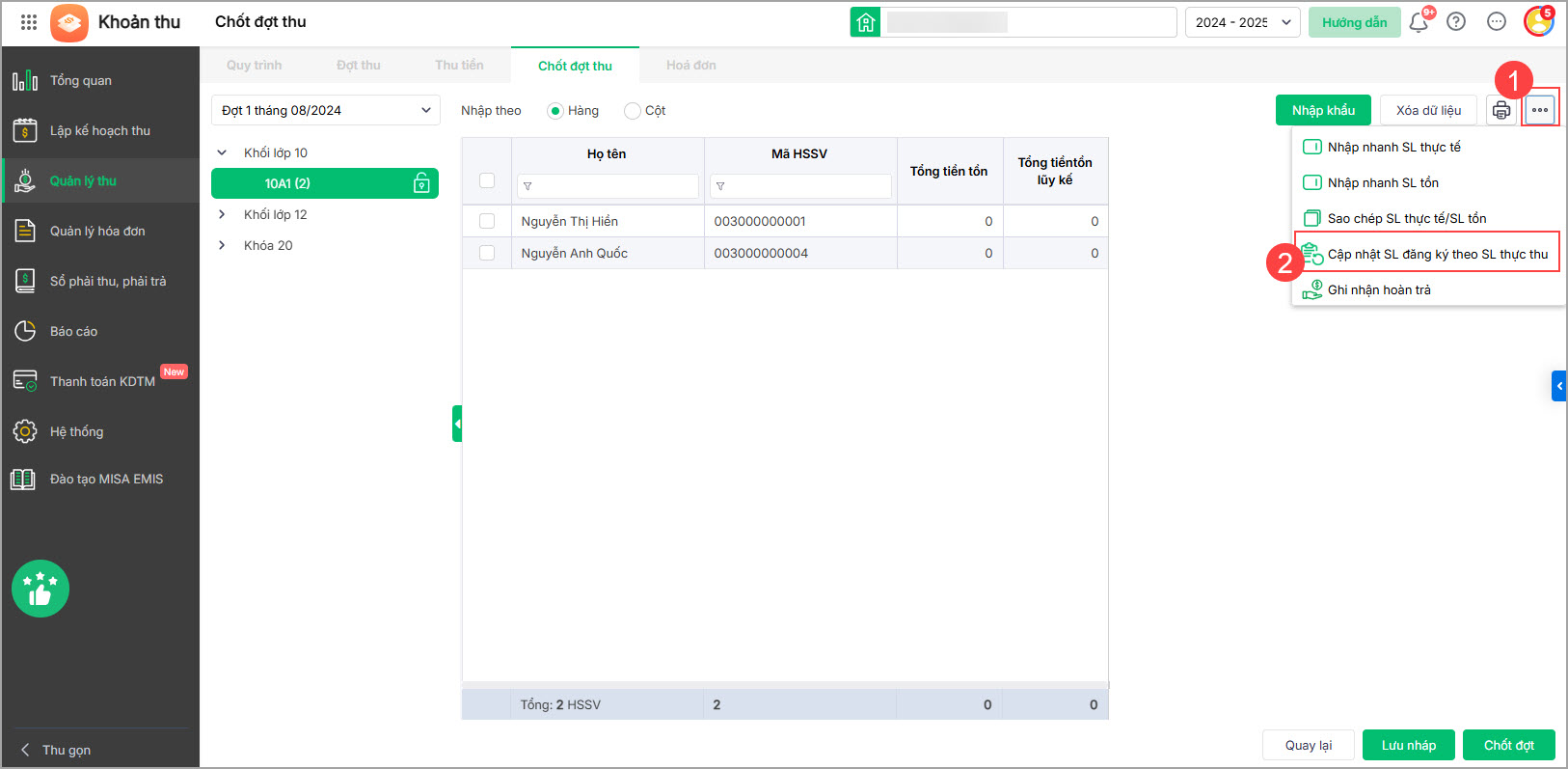Click the Lưu nháp button

[1409, 745]
